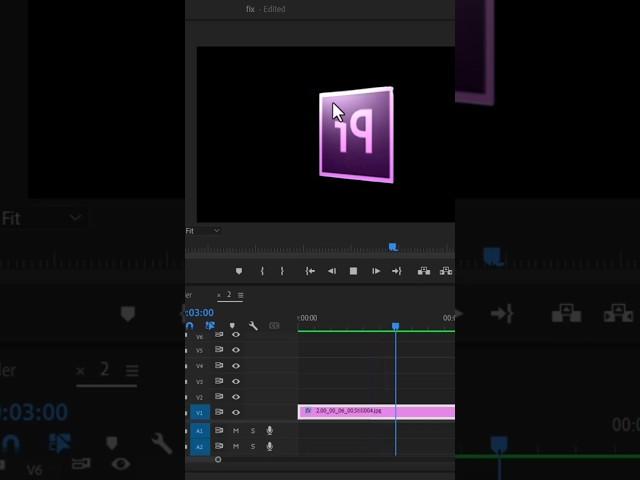Open the Fit zoom level dropdown
This screenshot has width=640, height=480.
203,231
